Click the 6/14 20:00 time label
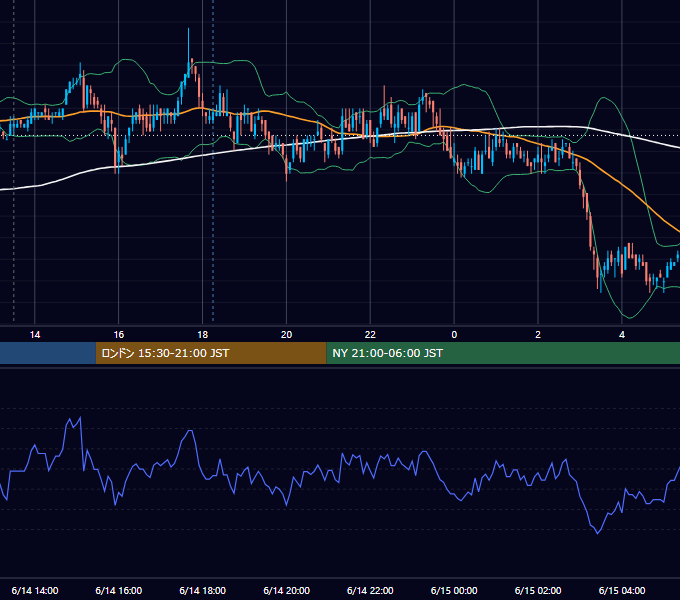Image resolution: width=680 pixels, height=600 pixels. tap(286, 590)
